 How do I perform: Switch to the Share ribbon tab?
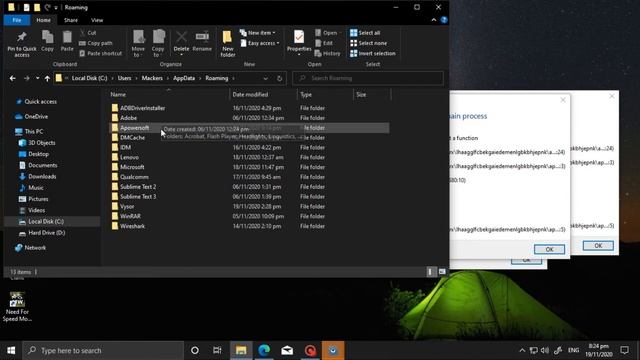click(x=71, y=20)
